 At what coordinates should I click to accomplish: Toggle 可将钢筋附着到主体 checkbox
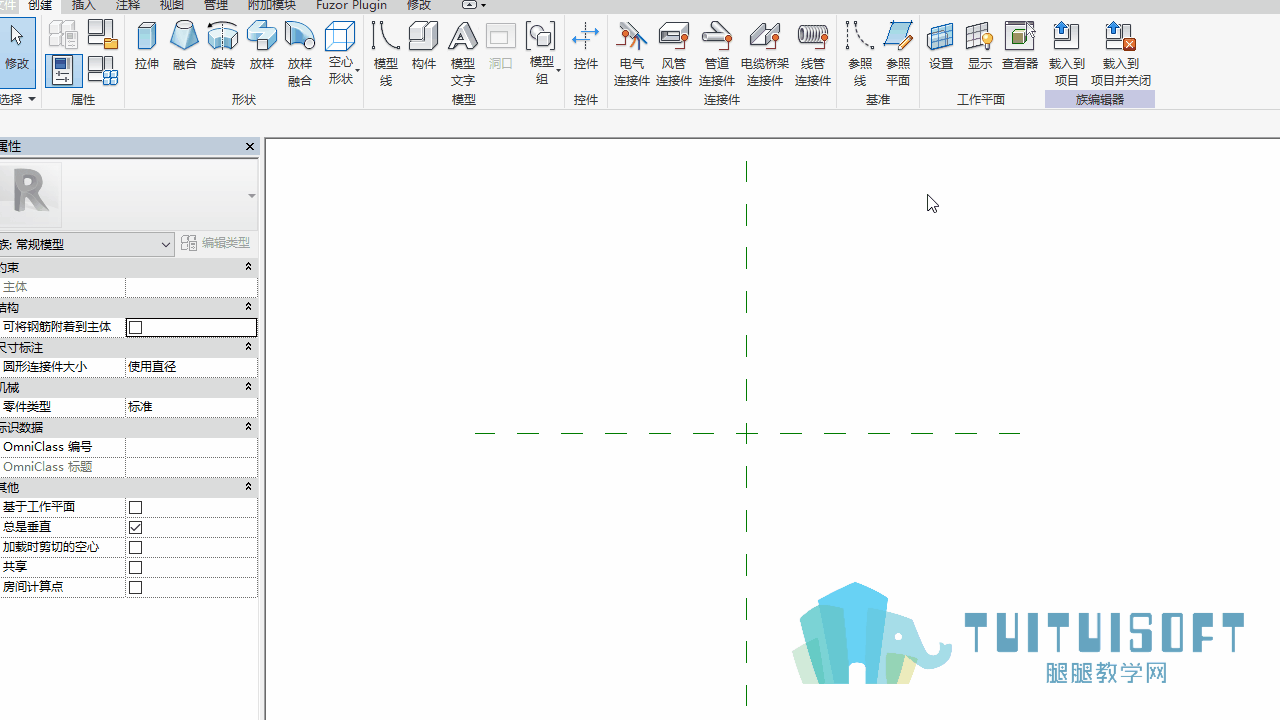[136, 327]
